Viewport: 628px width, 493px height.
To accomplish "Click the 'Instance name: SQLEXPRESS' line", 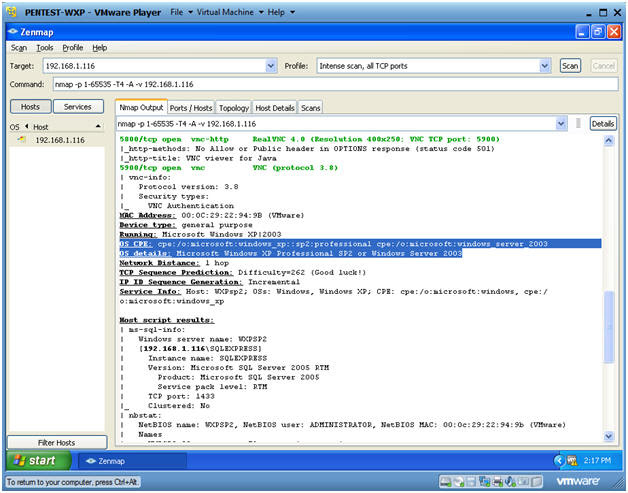I will click(207, 358).
